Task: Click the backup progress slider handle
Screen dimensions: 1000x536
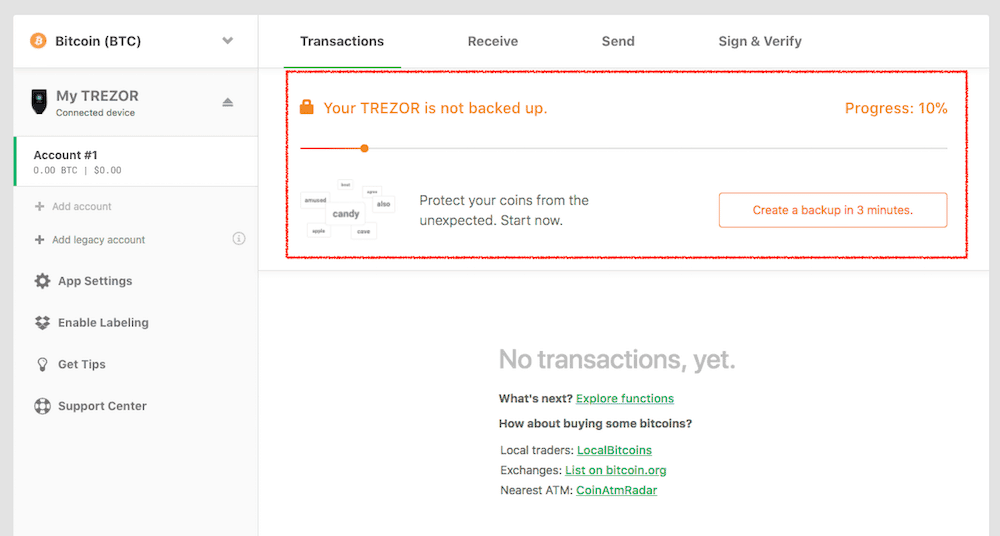Action: (364, 148)
